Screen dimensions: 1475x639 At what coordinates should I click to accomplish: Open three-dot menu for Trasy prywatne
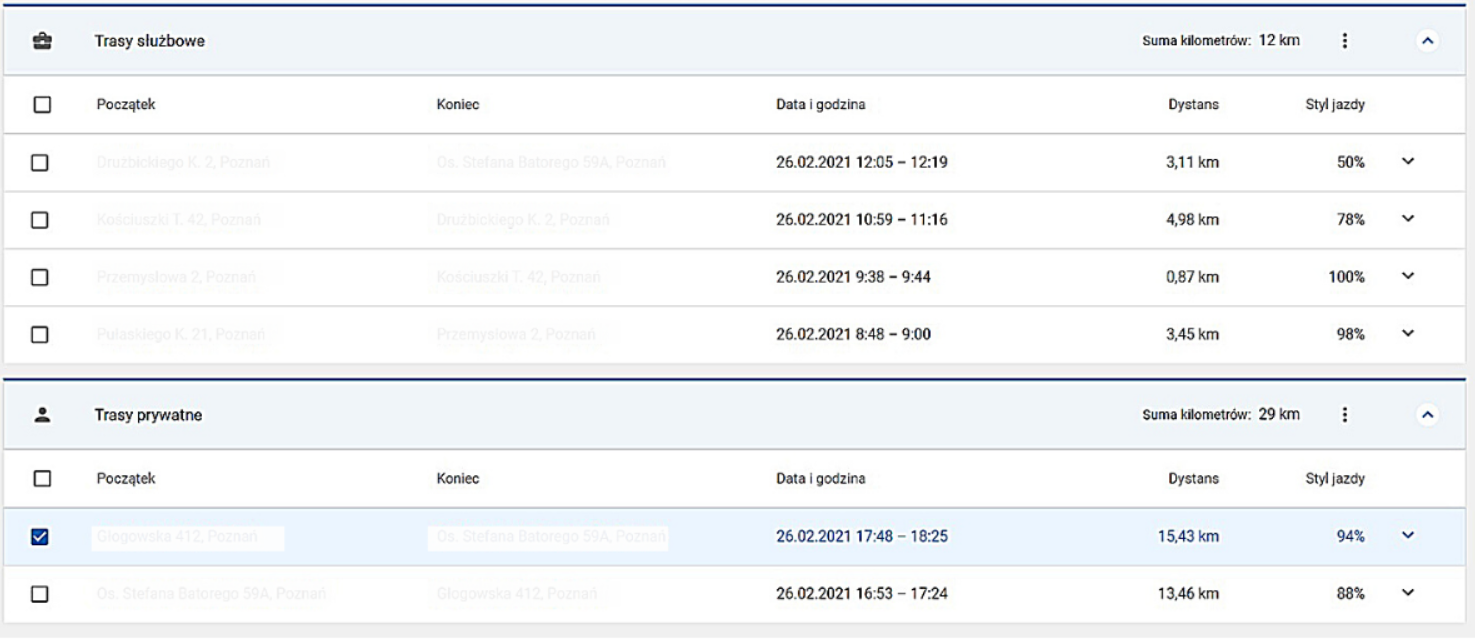tap(1345, 415)
